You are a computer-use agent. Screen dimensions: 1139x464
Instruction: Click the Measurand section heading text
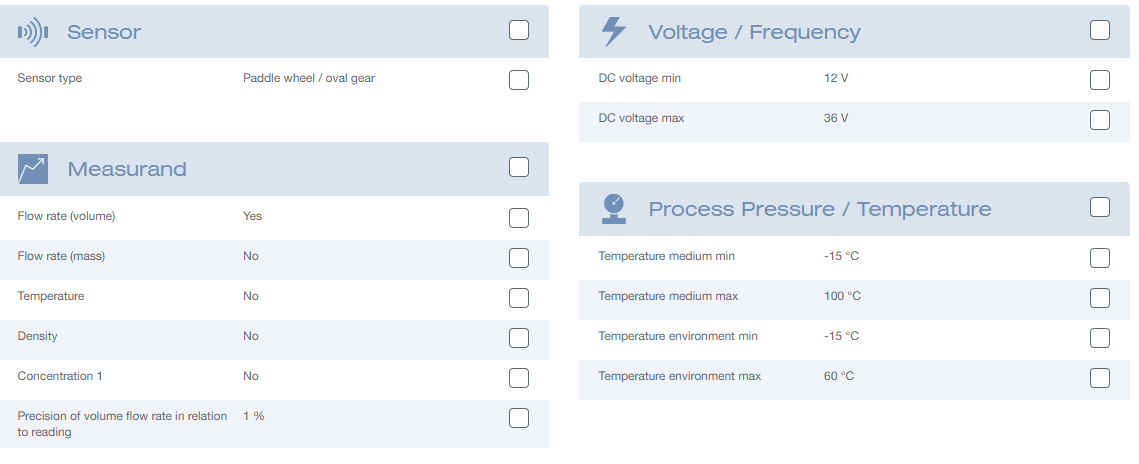click(127, 169)
